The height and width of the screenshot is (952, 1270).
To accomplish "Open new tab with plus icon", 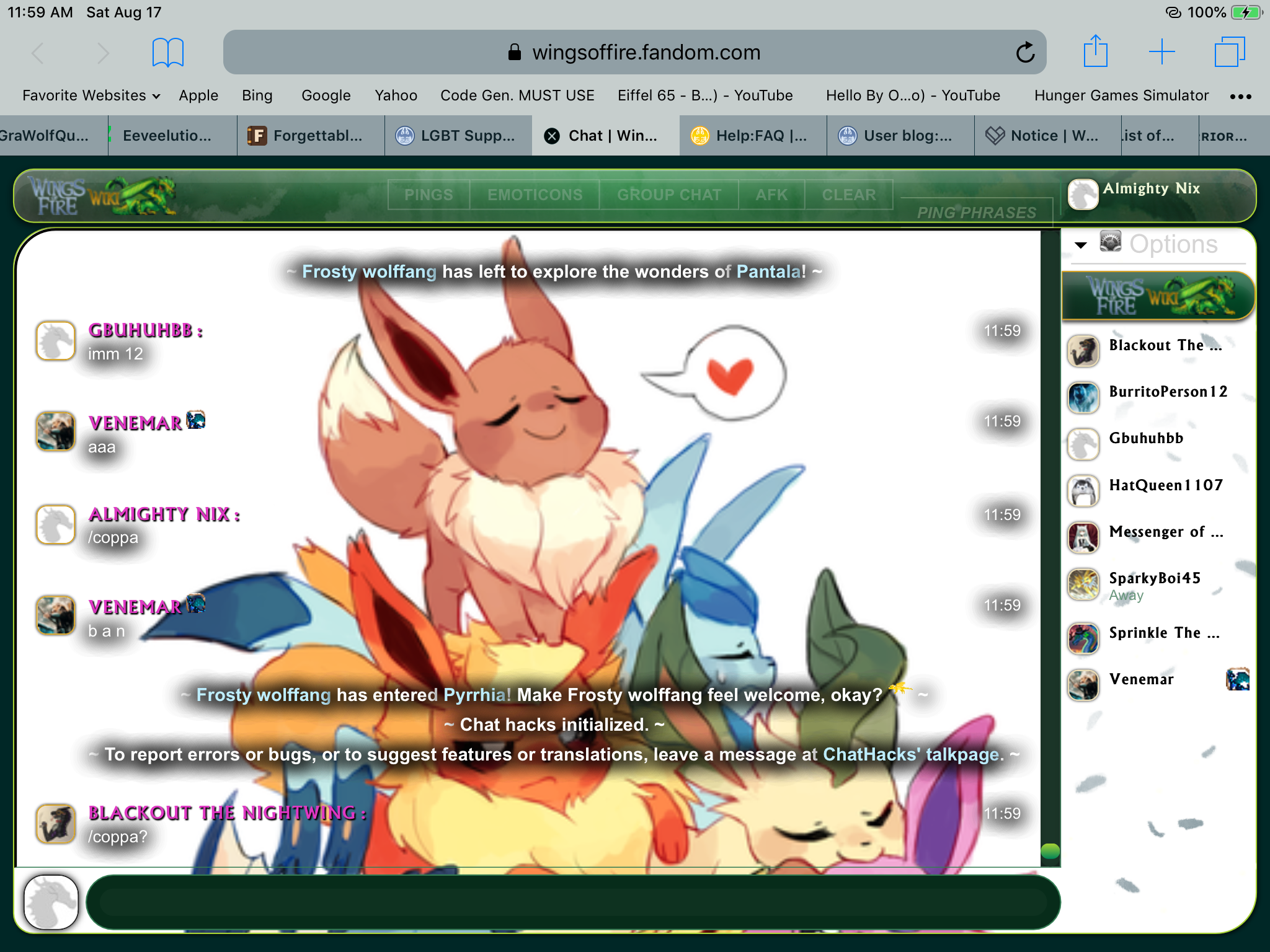I will click(x=1161, y=52).
